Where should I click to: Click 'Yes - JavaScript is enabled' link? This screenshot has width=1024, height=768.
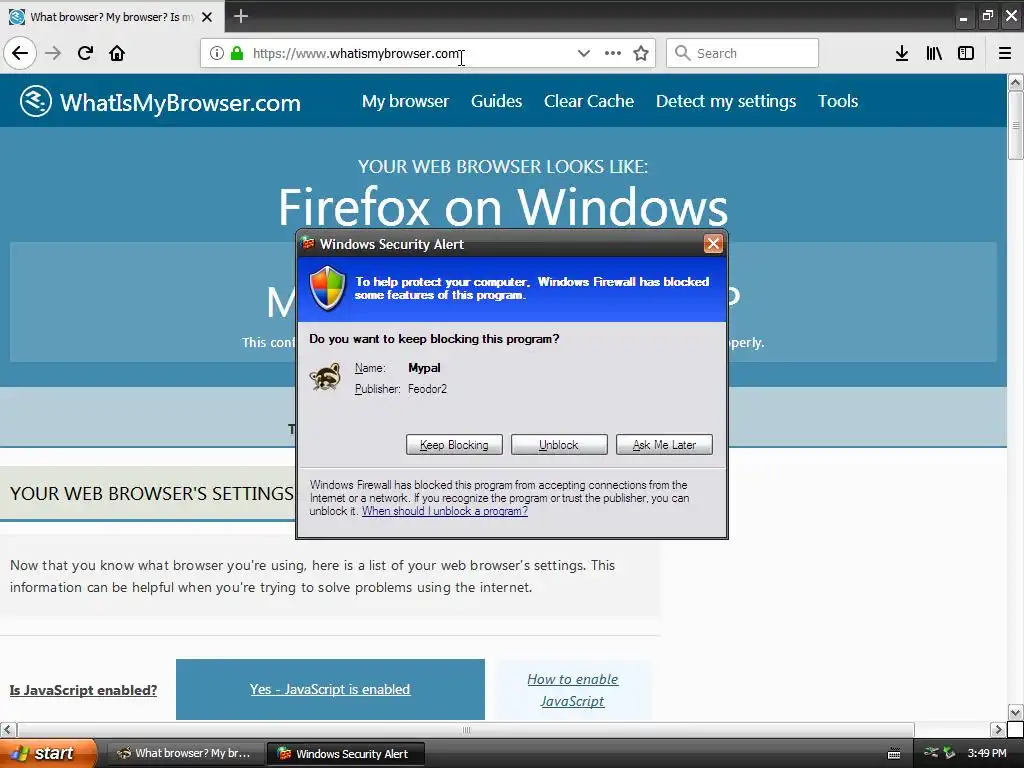click(330, 690)
